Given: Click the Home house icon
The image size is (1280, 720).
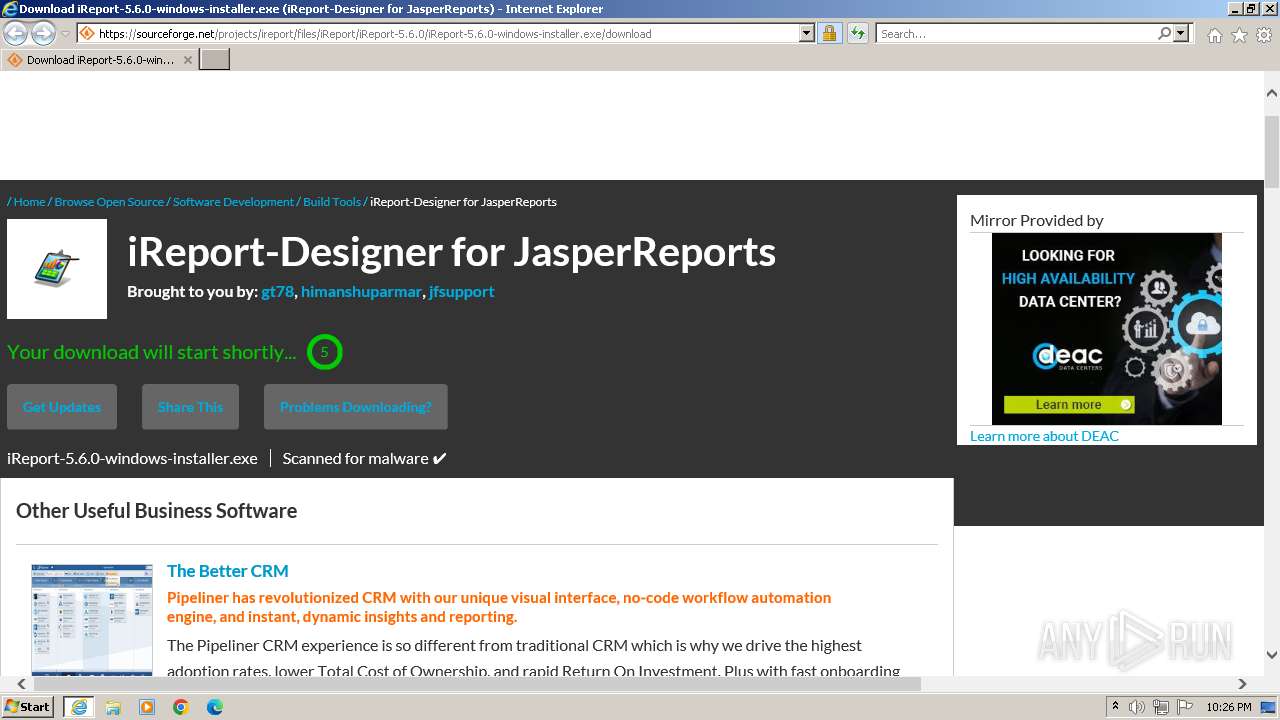Looking at the screenshot, I should click(1214, 34).
